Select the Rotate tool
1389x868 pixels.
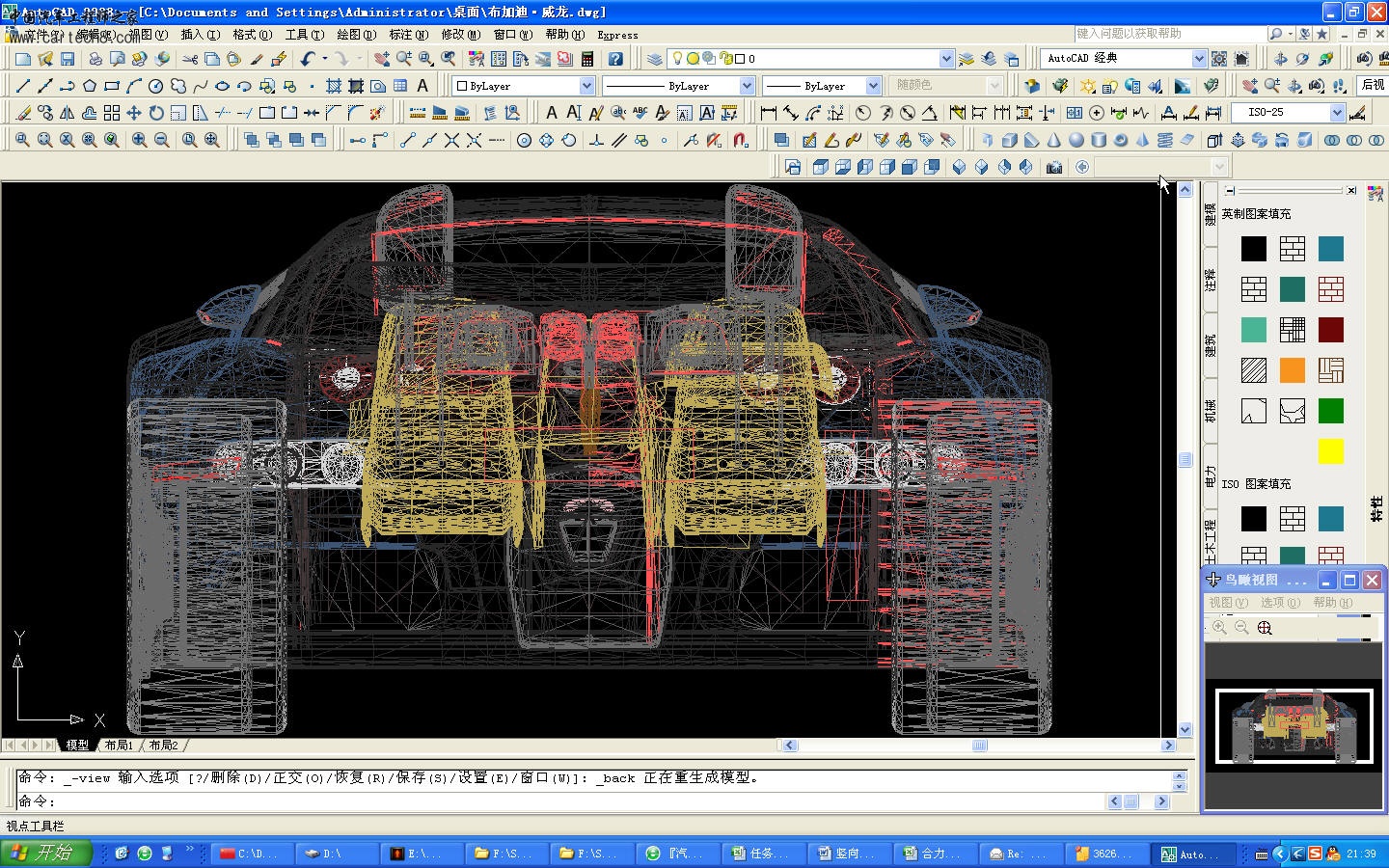[156, 113]
